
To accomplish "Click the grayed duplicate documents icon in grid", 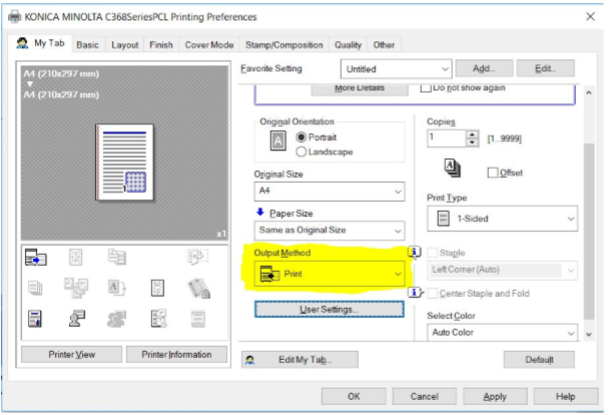I will (x=117, y=257).
